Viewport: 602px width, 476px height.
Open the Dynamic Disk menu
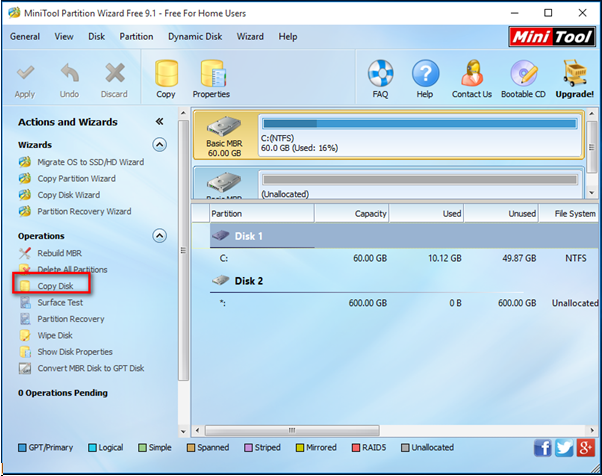(x=195, y=36)
